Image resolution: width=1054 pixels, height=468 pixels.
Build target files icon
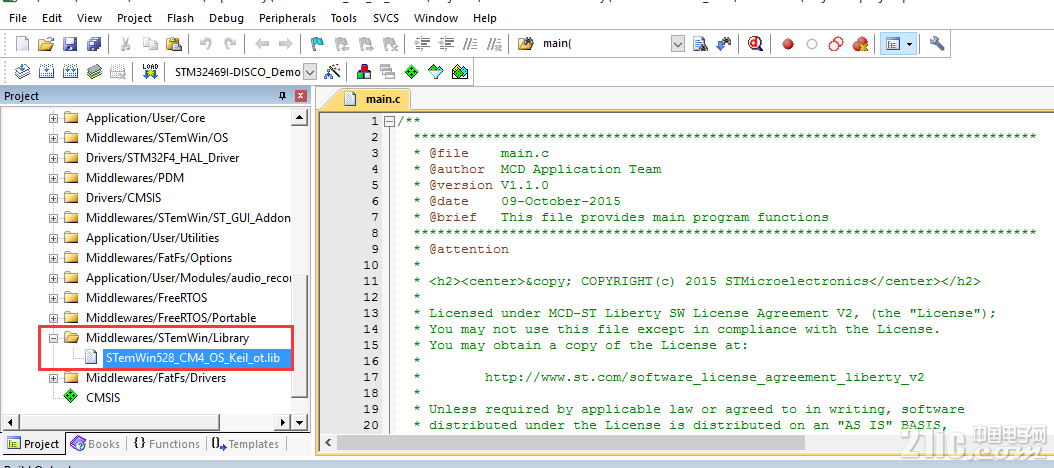(x=46, y=71)
